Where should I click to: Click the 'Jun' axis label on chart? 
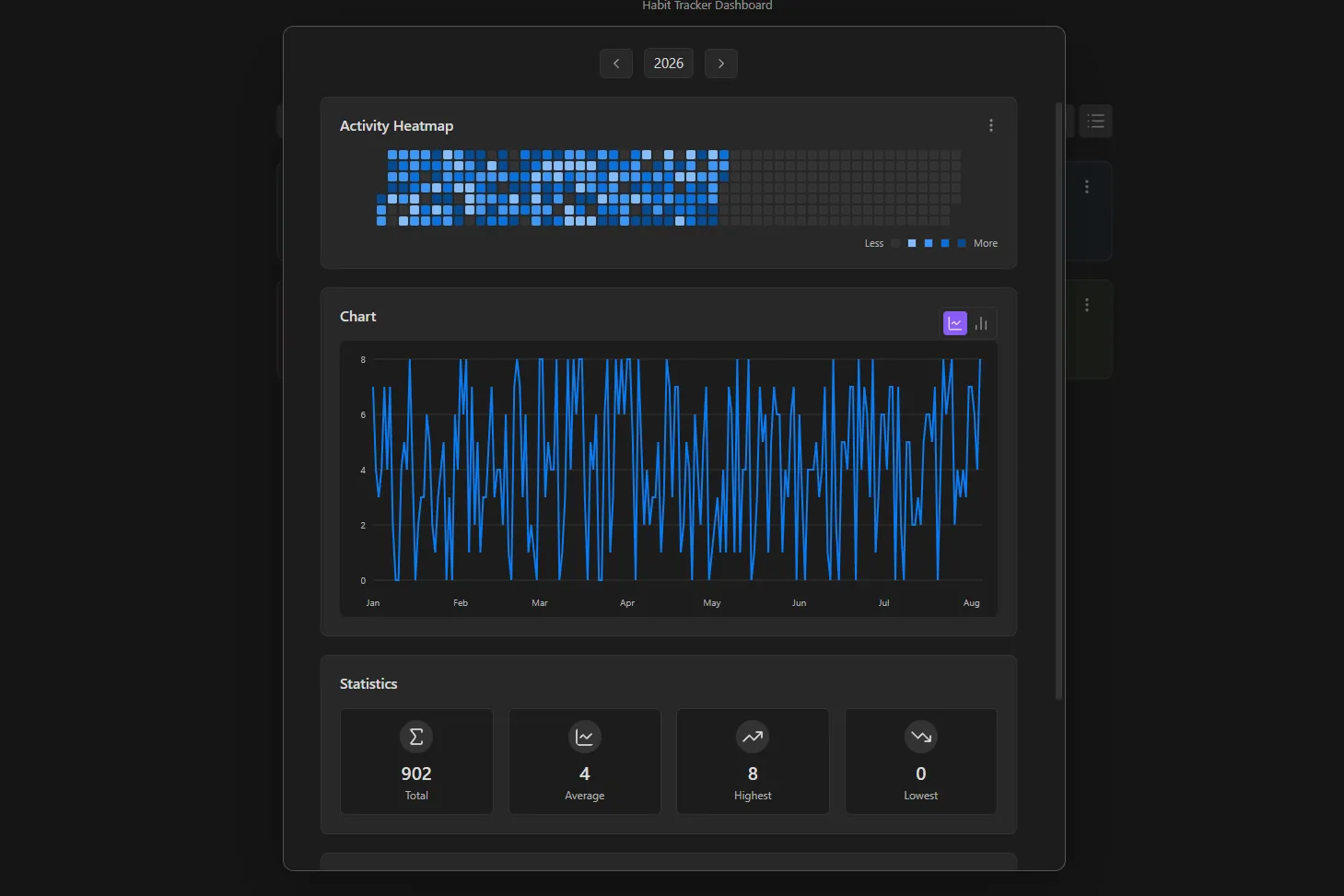800,603
